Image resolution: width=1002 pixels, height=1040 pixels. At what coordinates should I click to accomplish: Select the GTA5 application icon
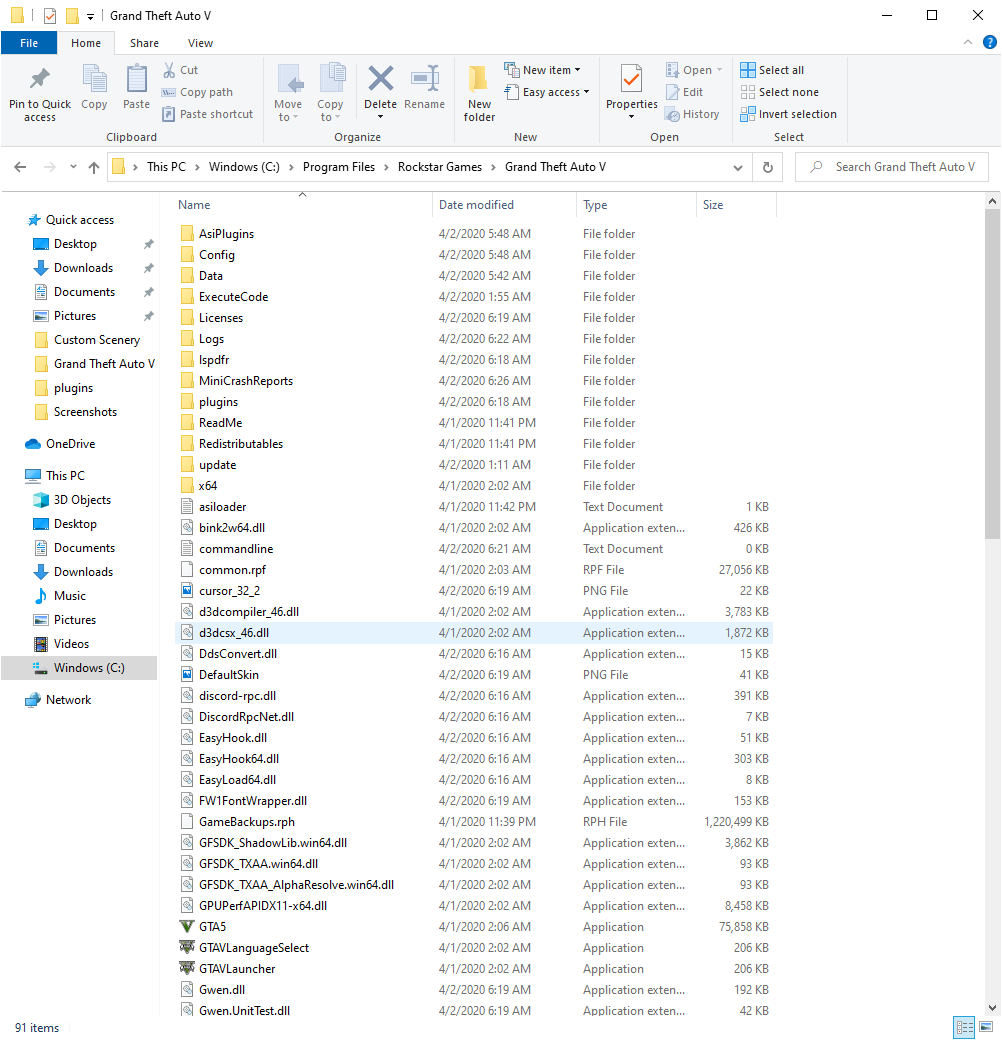pos(187,927)
